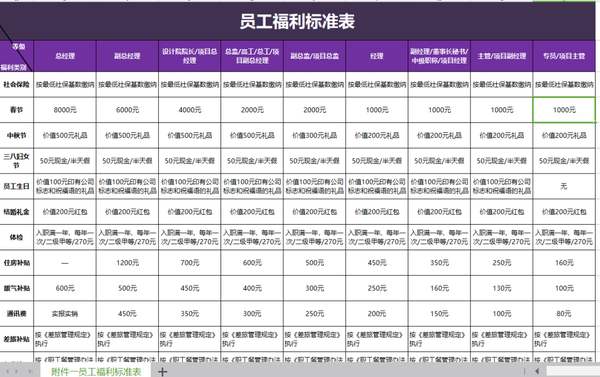Select the title cell 员工福利标准表
Viewport: 600px width, 377px height.
click(x=297, y=21)
